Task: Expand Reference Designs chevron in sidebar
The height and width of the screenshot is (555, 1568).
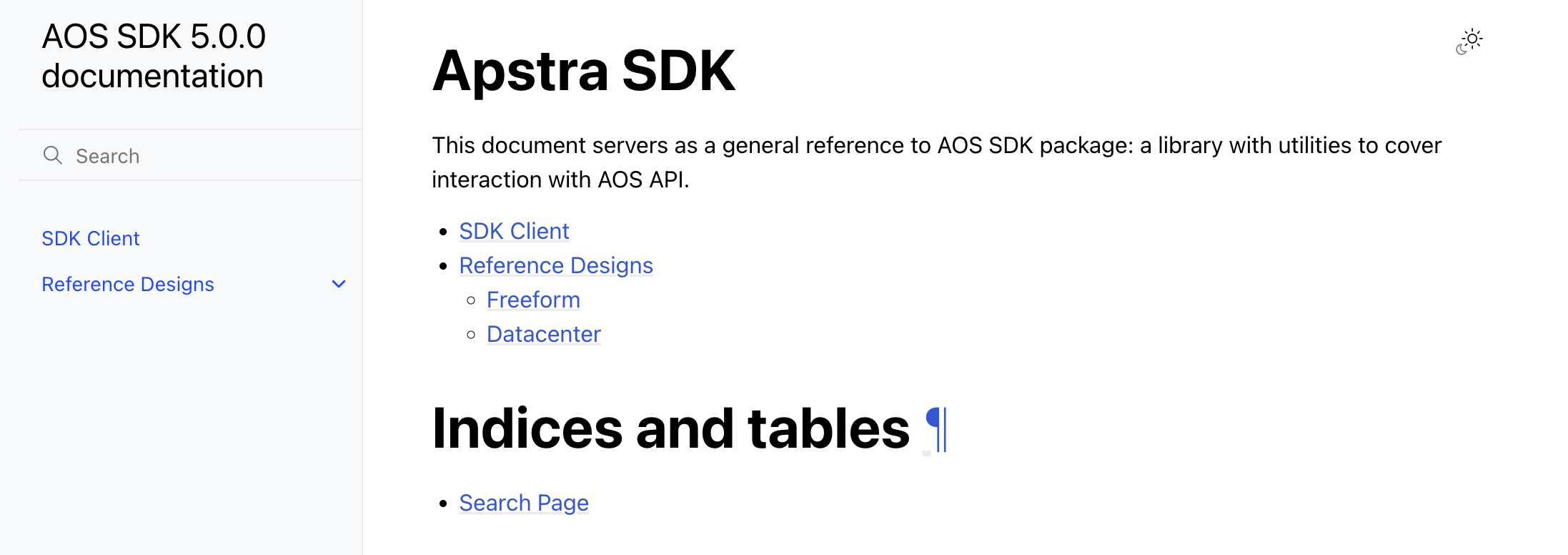Action: [339, 284]
